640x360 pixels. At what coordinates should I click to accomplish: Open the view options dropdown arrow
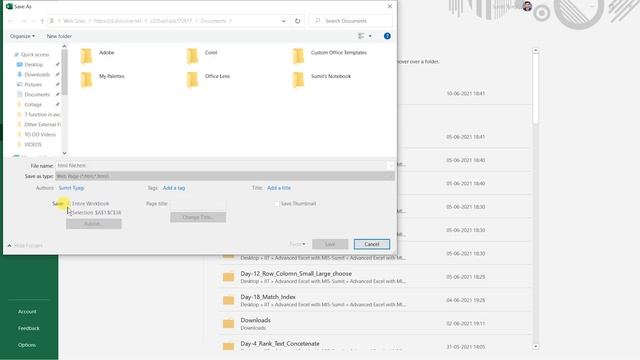click(370, 36)
